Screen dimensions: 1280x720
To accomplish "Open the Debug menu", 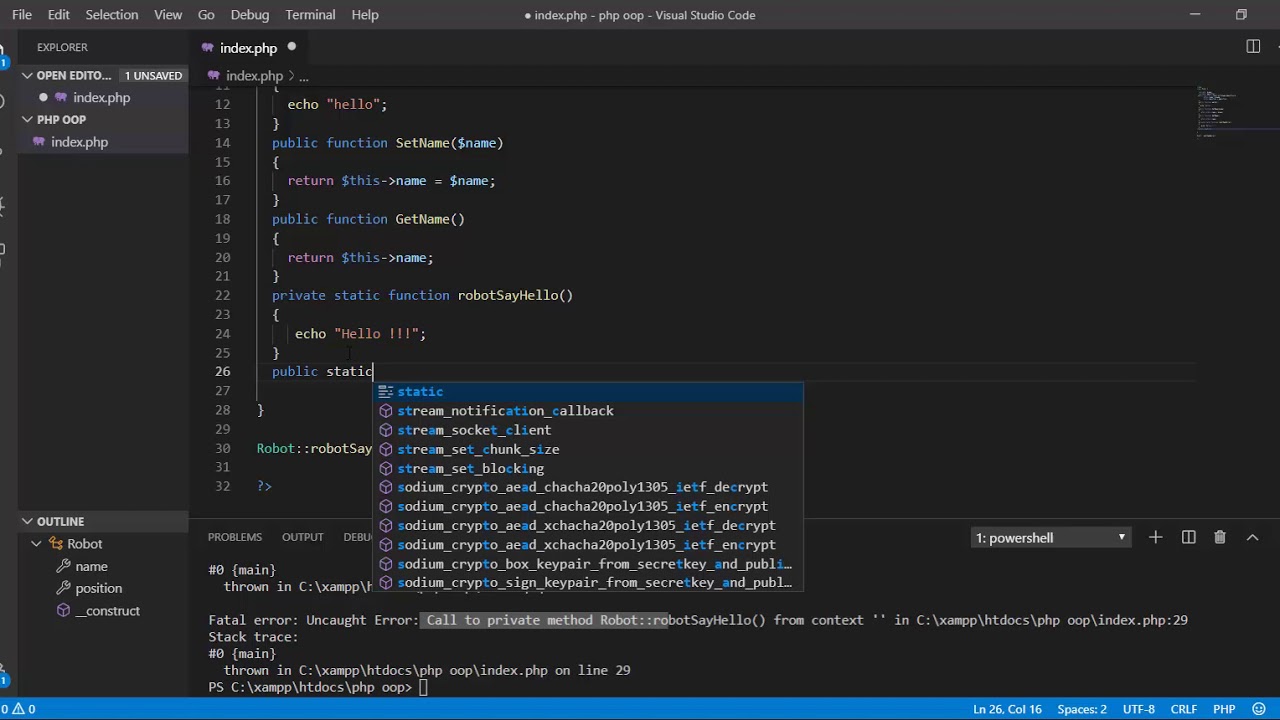I will [x=250, y=15].
